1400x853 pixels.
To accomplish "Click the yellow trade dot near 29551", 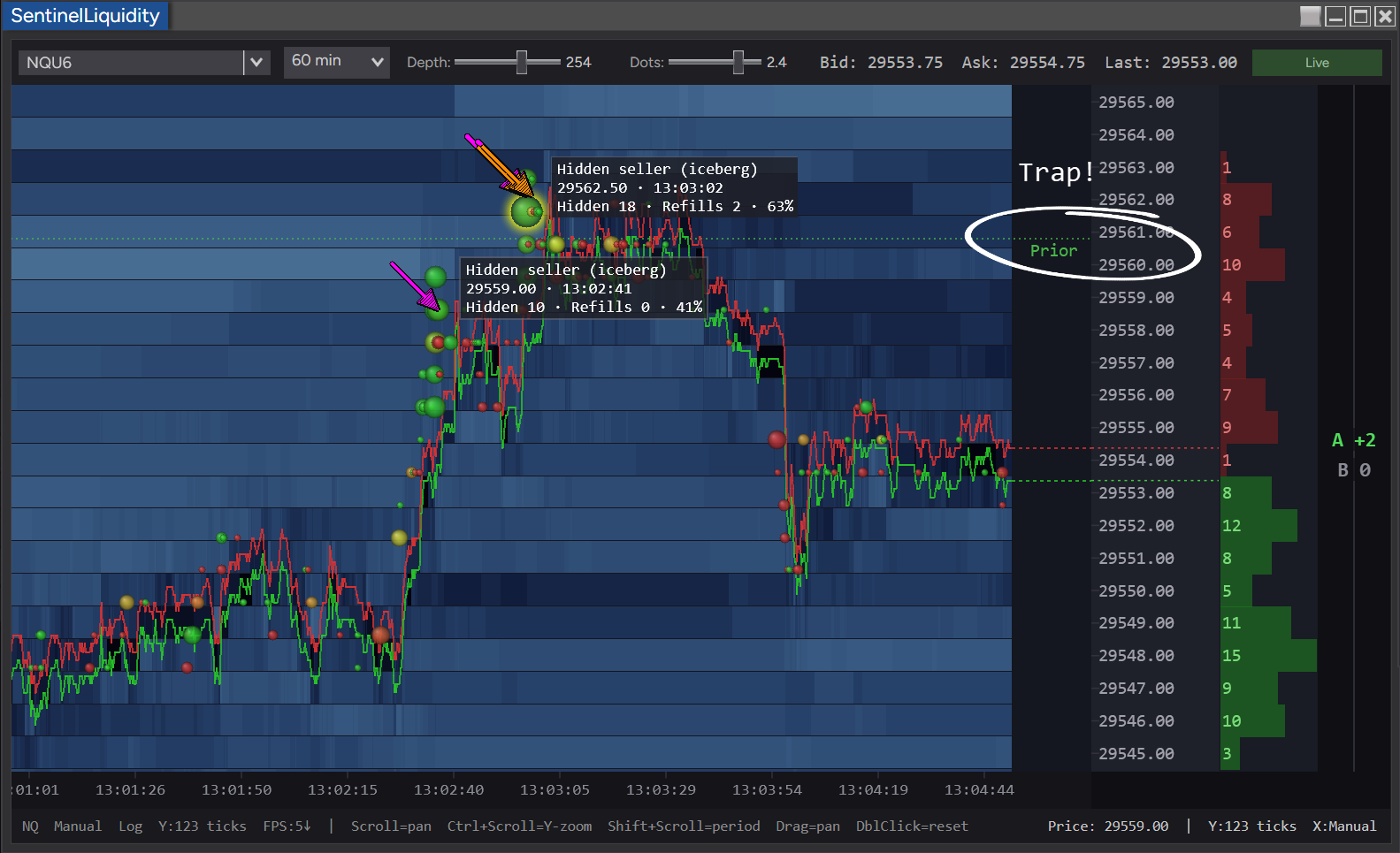I will (x=399, y=537).
